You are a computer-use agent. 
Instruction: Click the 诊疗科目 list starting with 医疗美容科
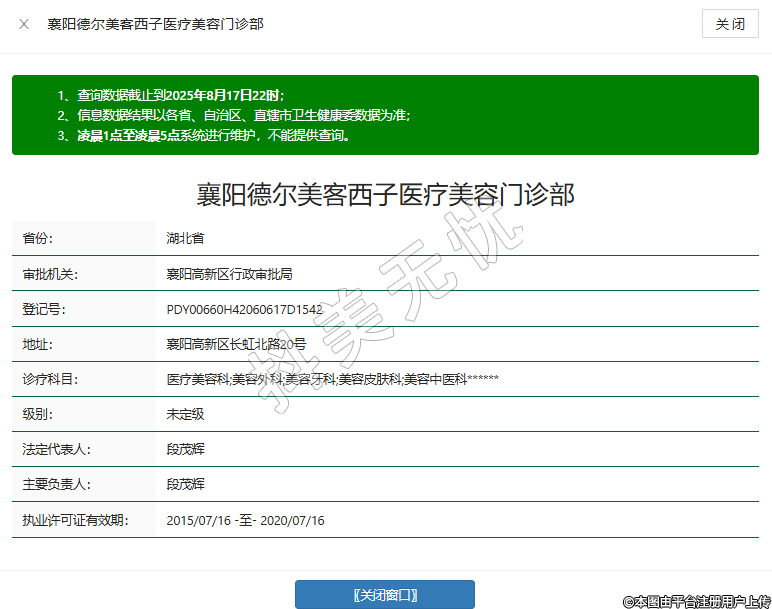332,379
